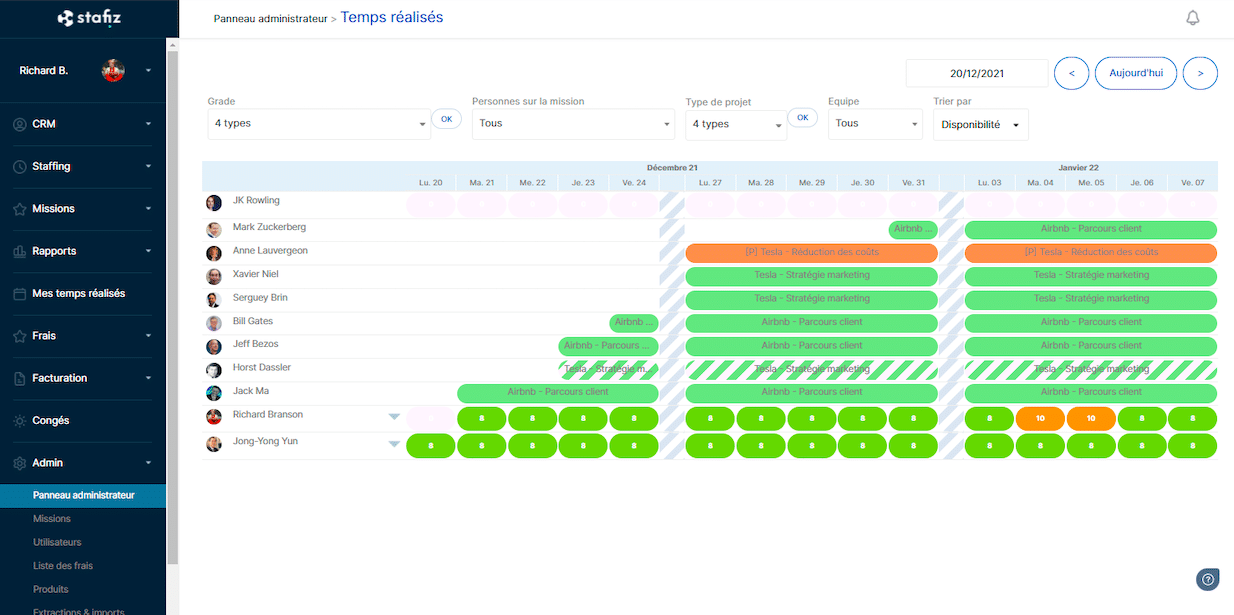Click the Frais star icon
This screenshot has height=615, width=1234.
point(20,336)
